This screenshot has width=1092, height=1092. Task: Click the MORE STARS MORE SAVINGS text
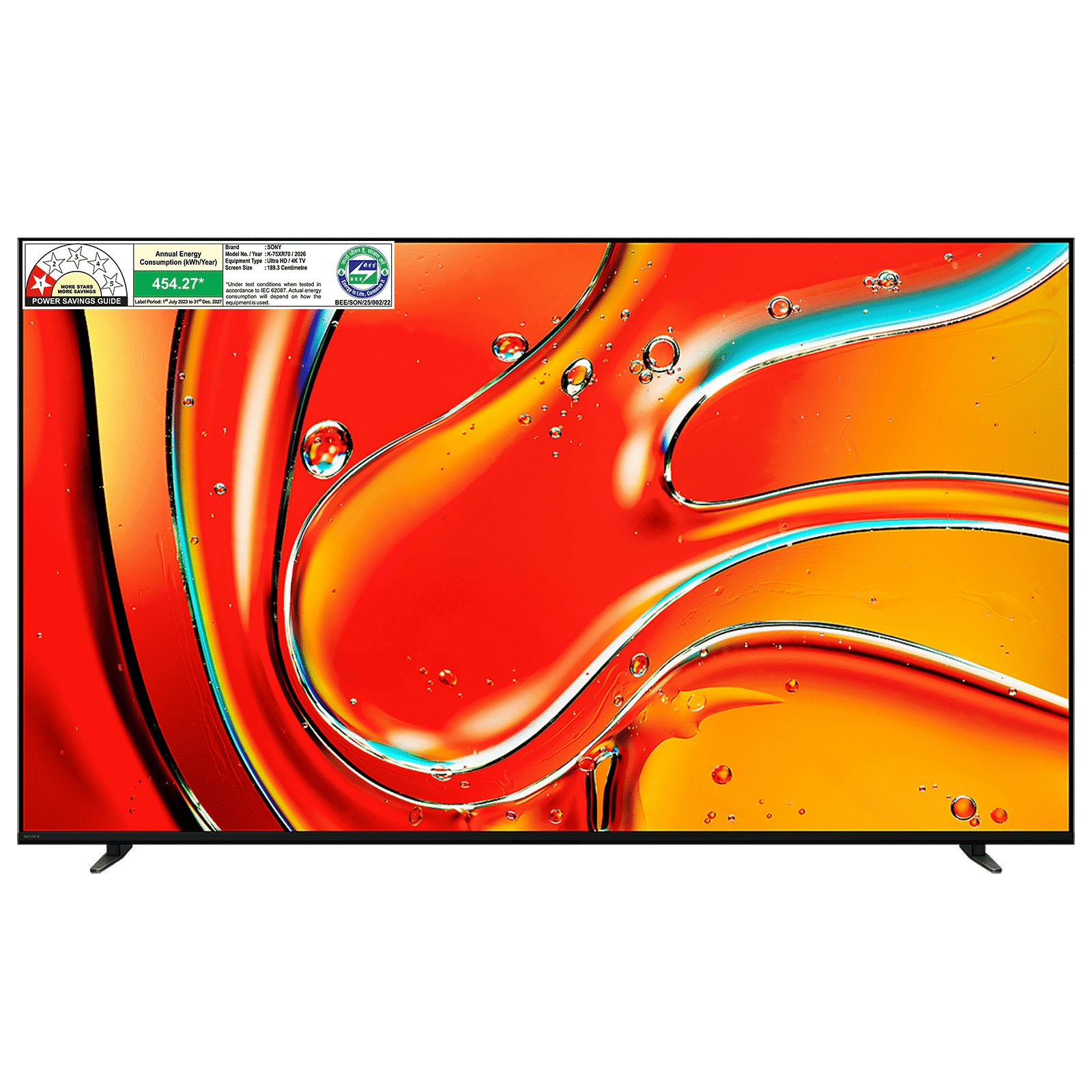[76, 289]
